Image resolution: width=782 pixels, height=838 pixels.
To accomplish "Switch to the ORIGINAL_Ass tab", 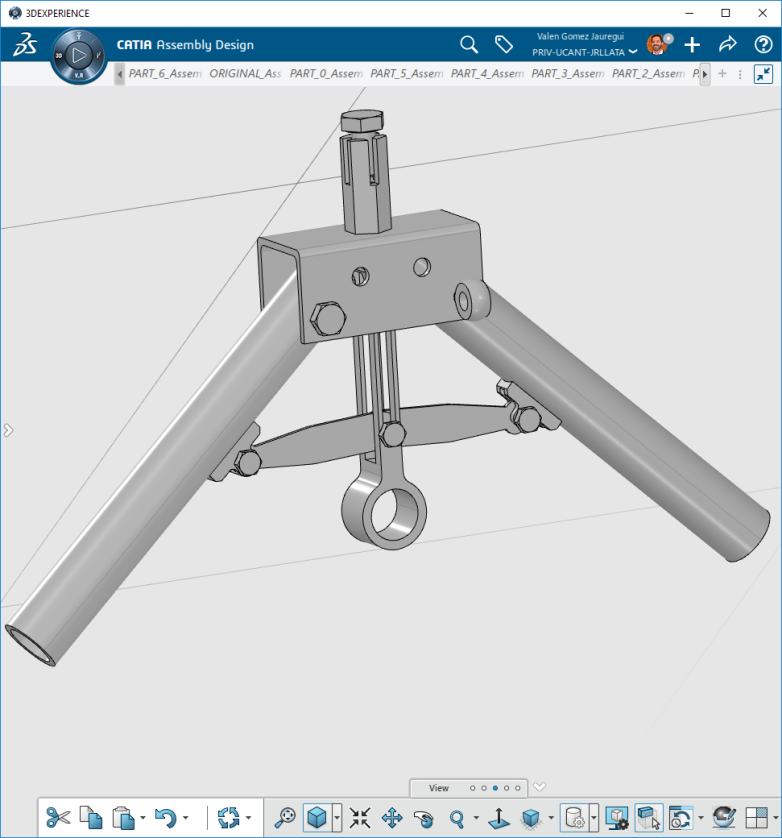I will (x=245, y=74).
